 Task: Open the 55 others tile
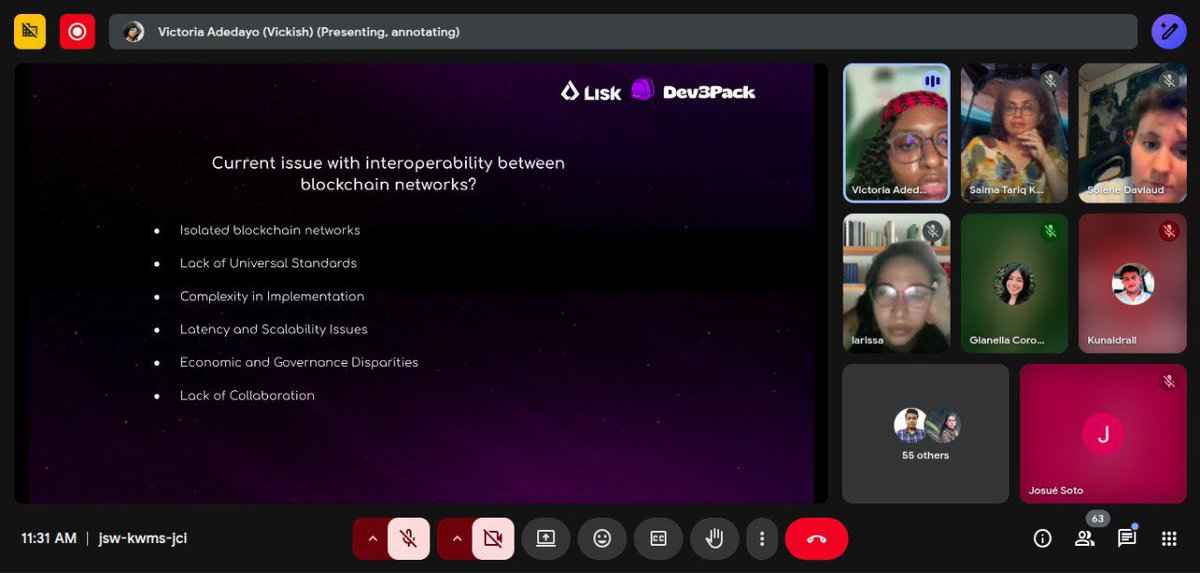coord(925,433)
